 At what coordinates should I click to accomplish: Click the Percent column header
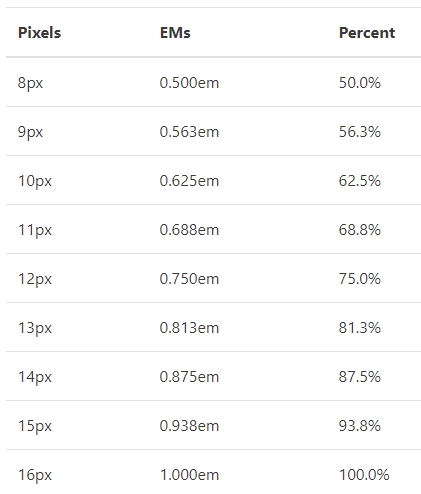pos(367,33)
